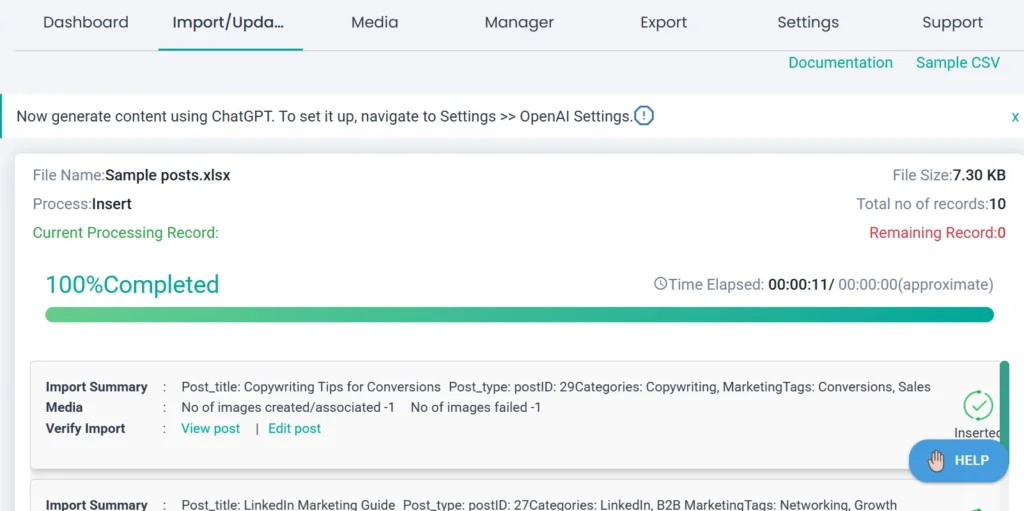This screenshot has height=511, width=1024.
Task: Open the Documentation link
Action: [x=840, y=62]
